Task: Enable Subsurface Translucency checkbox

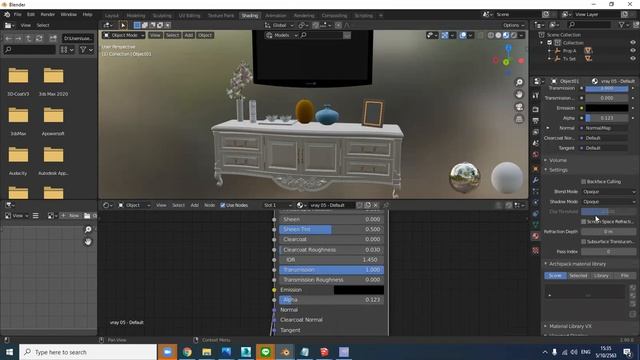Action: (x=583, y=242)
